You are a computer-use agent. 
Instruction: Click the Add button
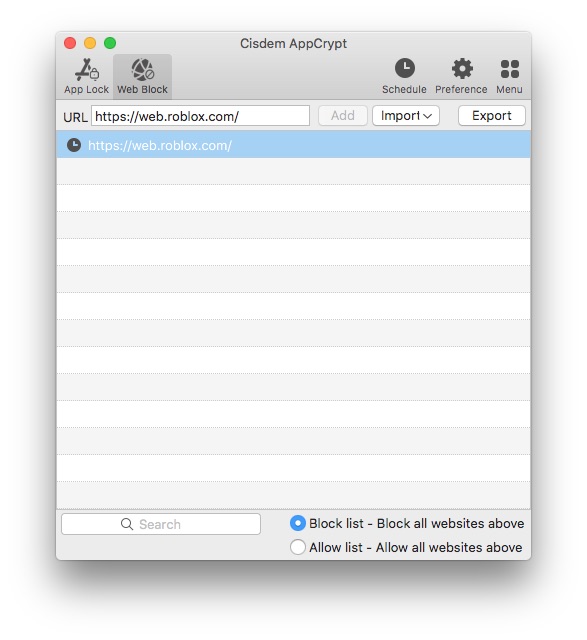tap(342, 116)
